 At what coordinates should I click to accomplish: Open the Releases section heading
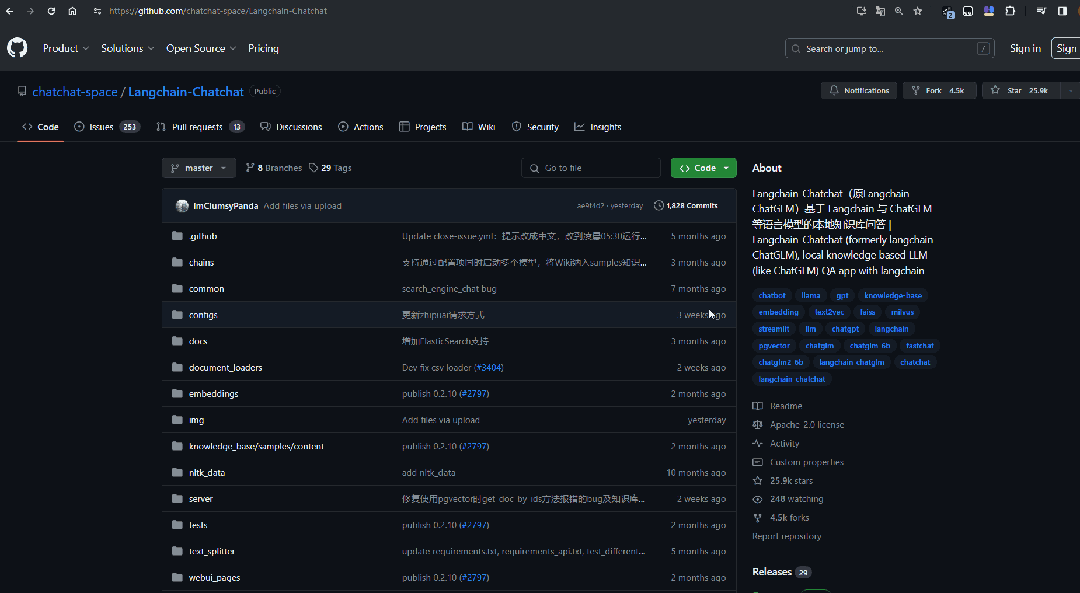tap(771, 572)
